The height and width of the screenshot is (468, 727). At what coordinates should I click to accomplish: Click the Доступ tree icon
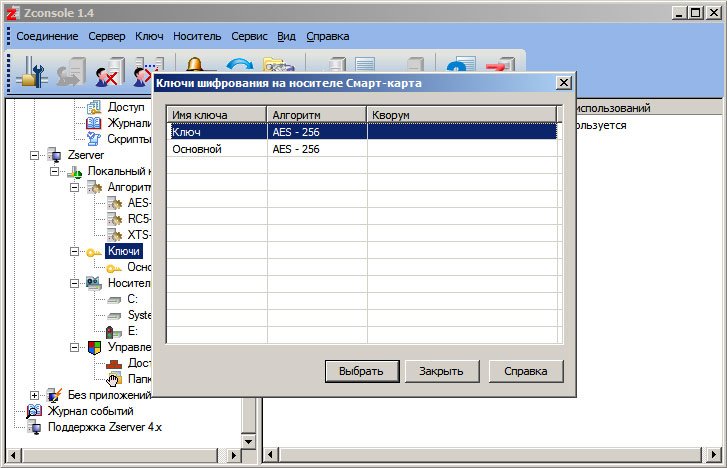[94, 107]
